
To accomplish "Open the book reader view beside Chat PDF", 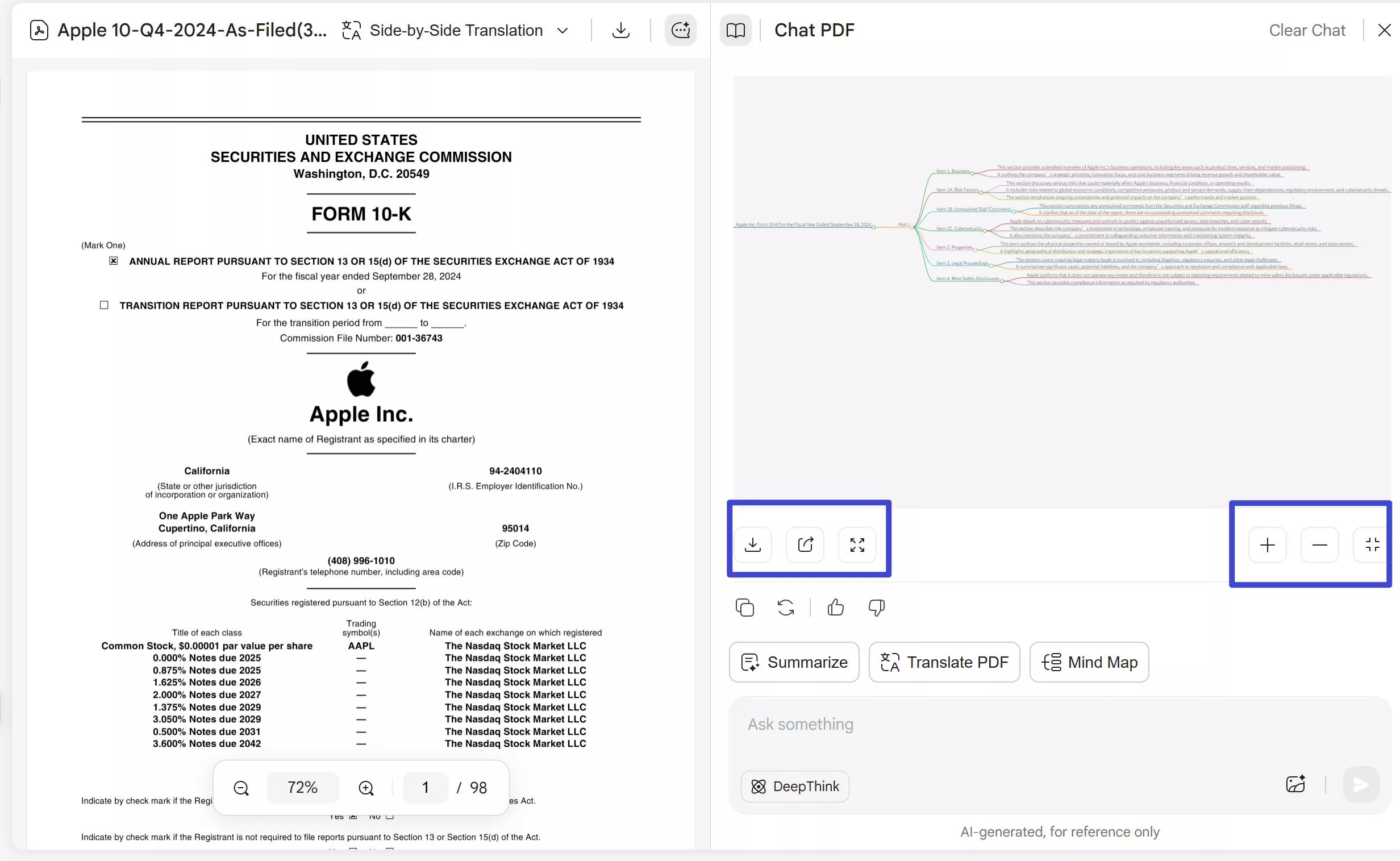I will pos(736,30).
